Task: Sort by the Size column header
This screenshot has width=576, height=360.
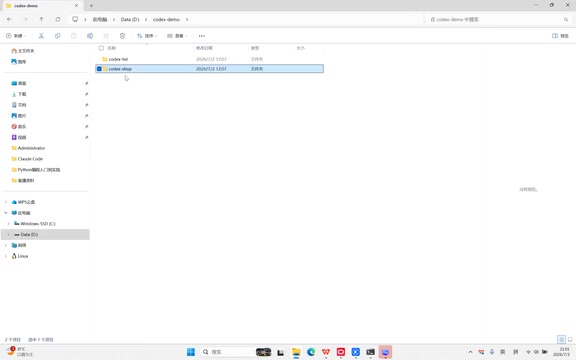Action: click(x=300, y=48)
